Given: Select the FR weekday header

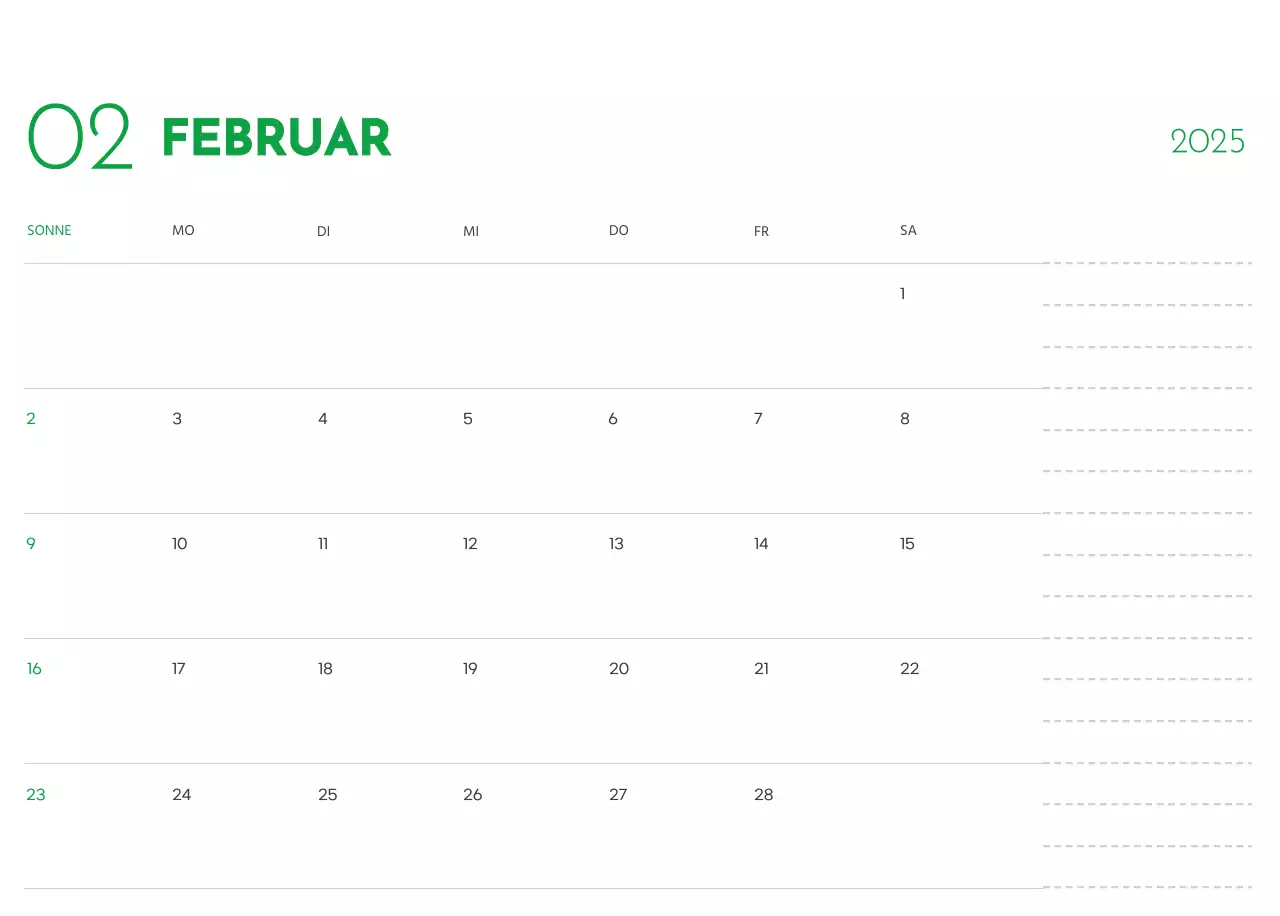Looking at the screenshot, I should point(761,232).
